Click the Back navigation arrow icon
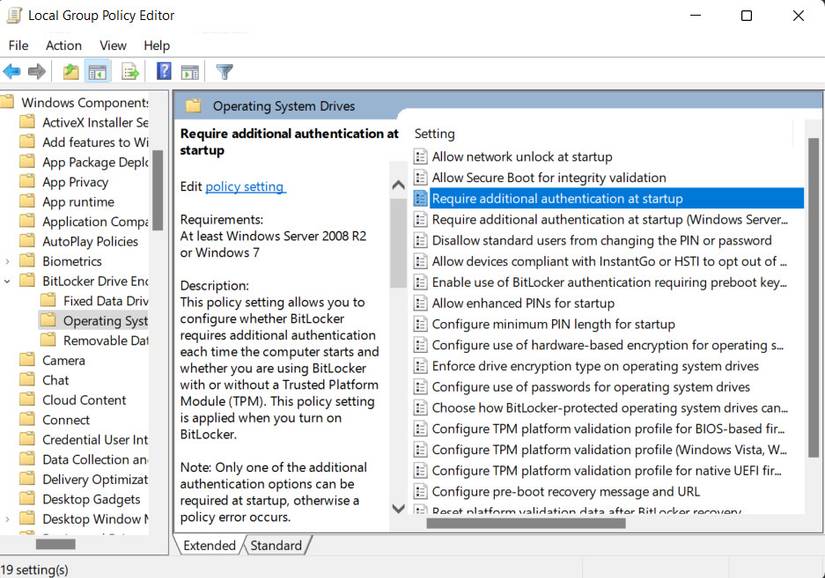The image size is (825, 578). coord(12,71)
